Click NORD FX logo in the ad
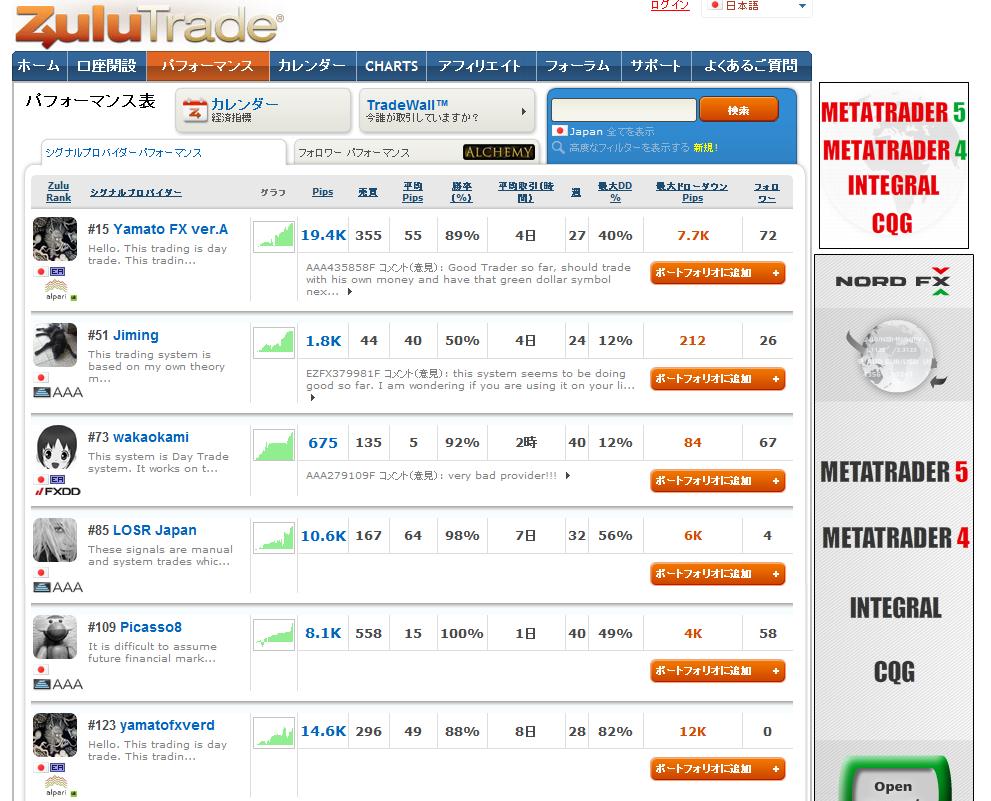991x801 pixels. click(893, 281)
